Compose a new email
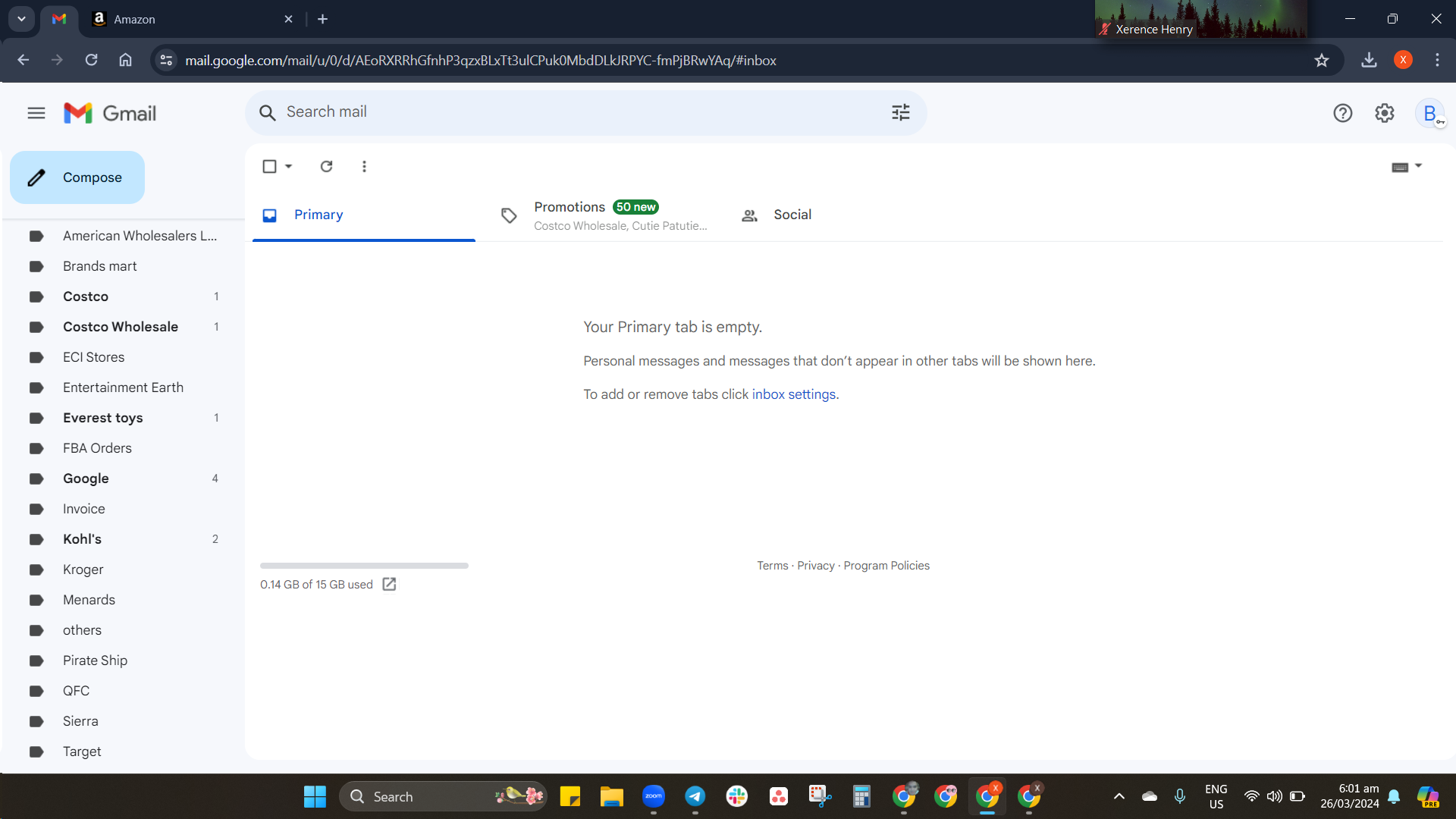Image resolution: width=1456 pixels, height=819 pixels. pyautogui.click(x=77, y=177)
